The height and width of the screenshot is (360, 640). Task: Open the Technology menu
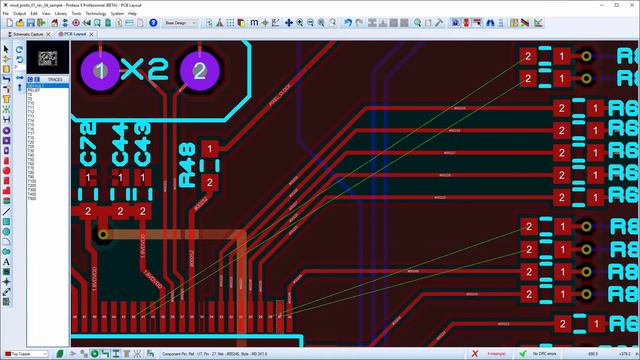click(96, 13)
